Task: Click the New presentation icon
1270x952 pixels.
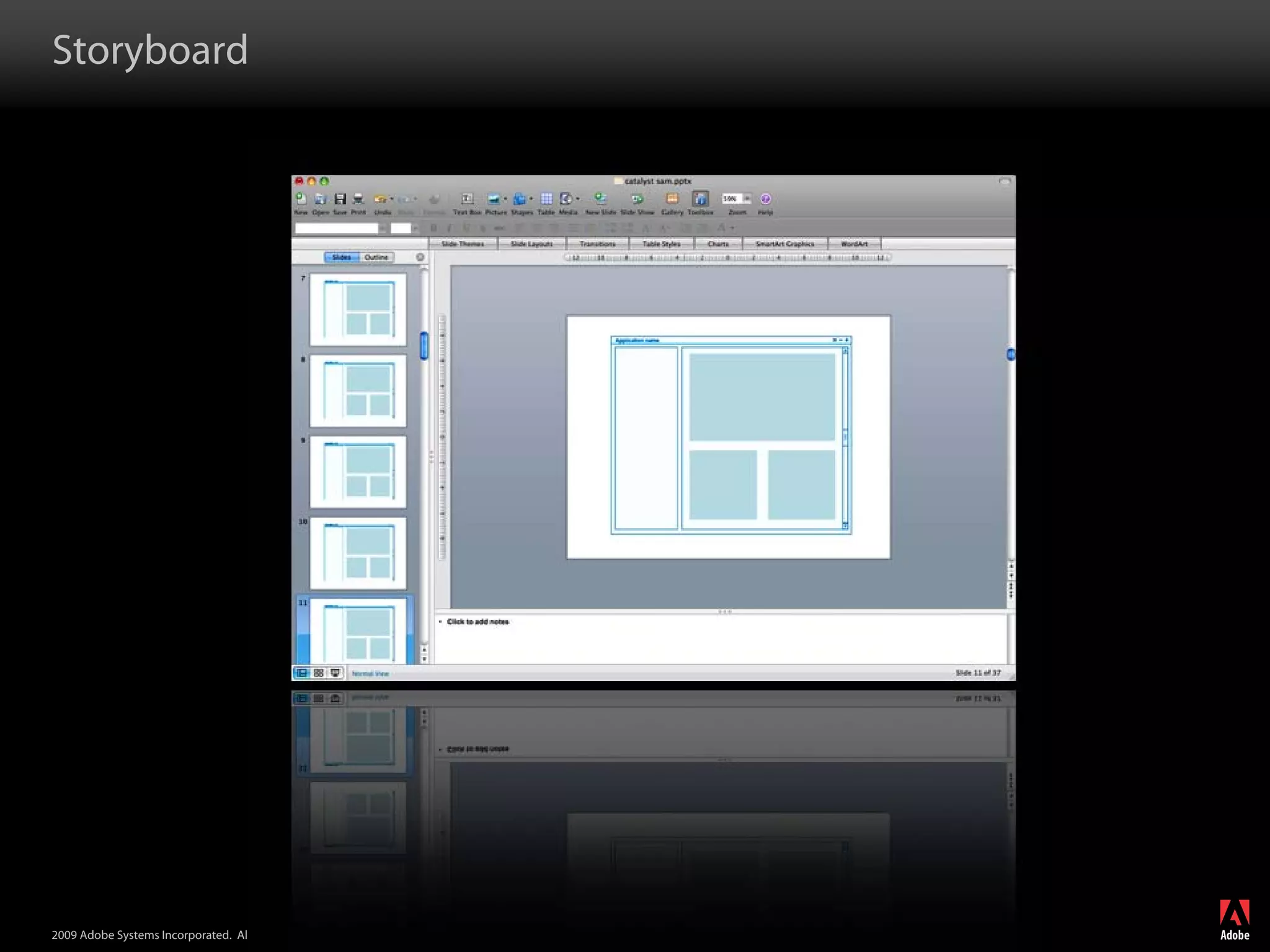Action: click(301, 199)
